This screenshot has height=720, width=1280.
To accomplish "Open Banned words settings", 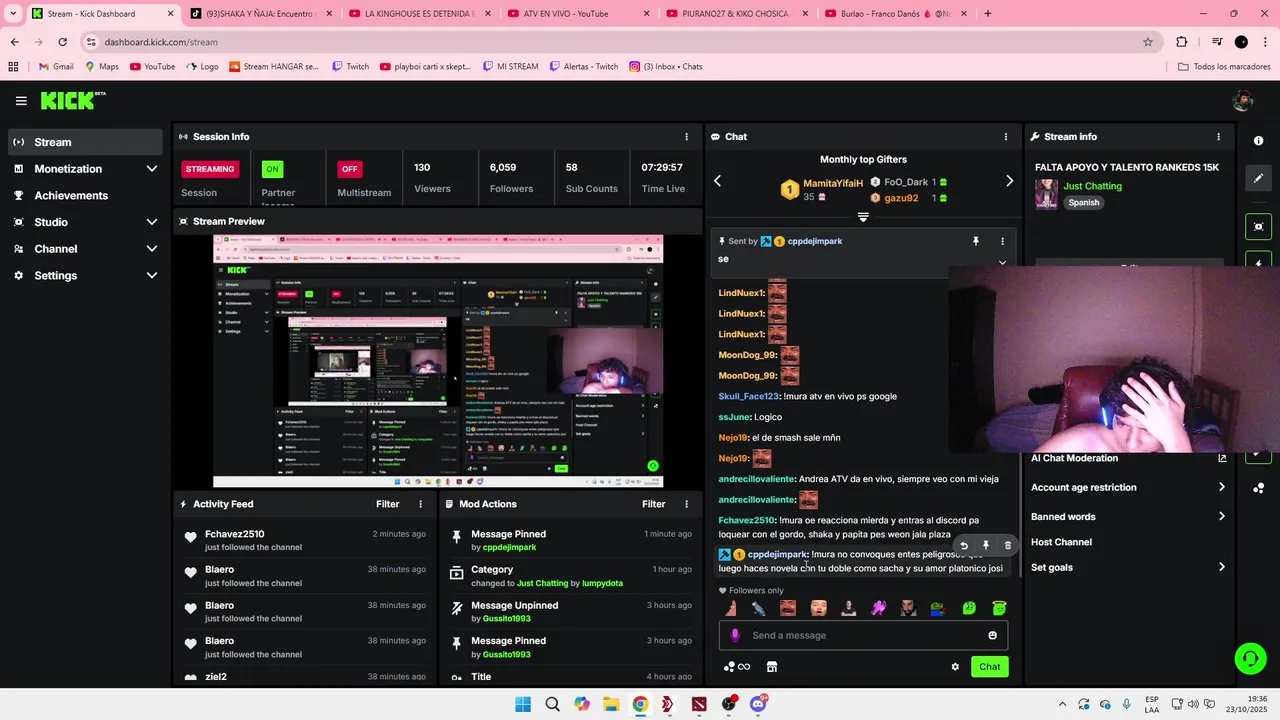I will click(1128, 517).
